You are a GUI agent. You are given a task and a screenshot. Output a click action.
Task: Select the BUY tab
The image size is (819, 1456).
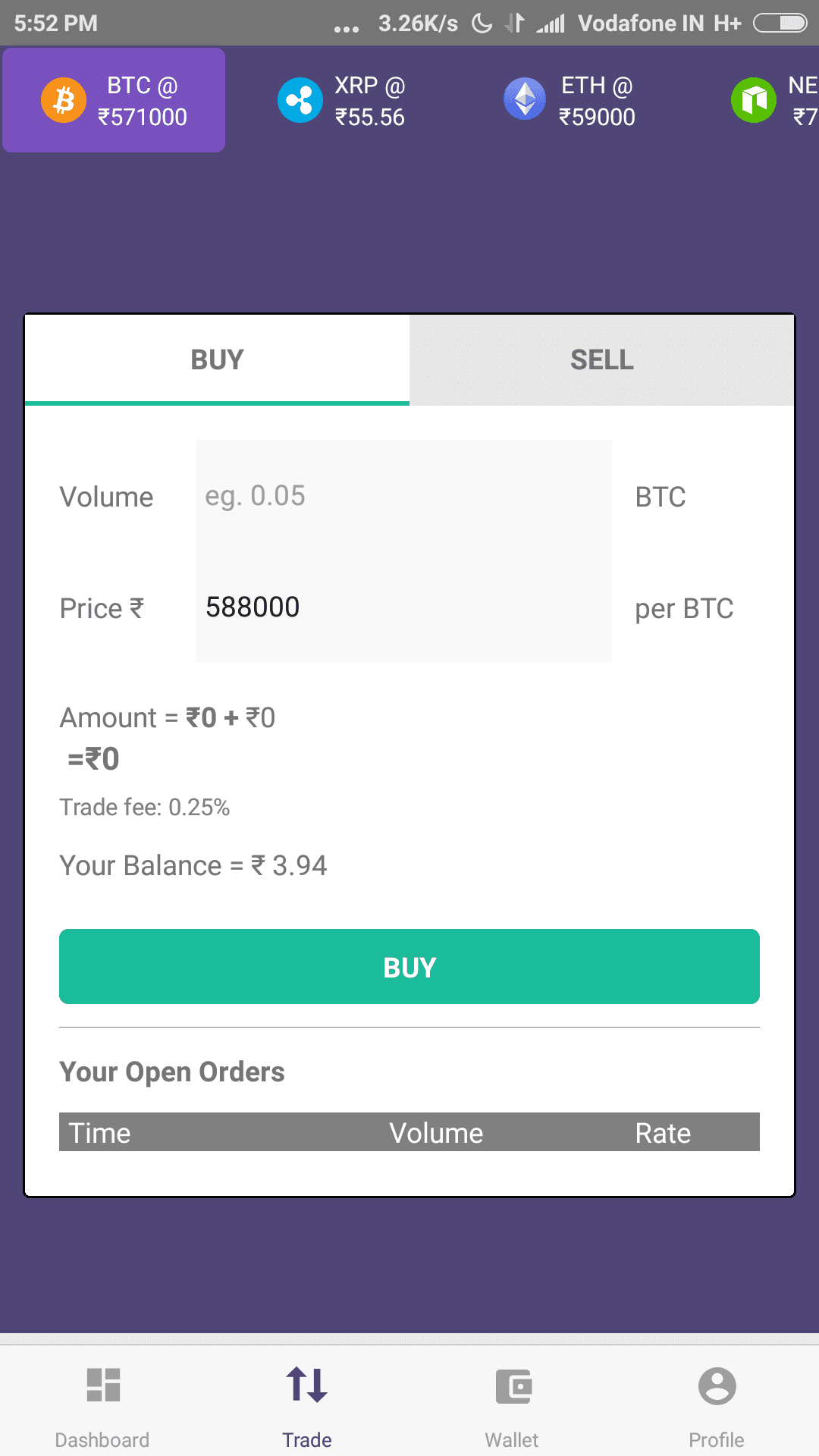pos(218,359)
